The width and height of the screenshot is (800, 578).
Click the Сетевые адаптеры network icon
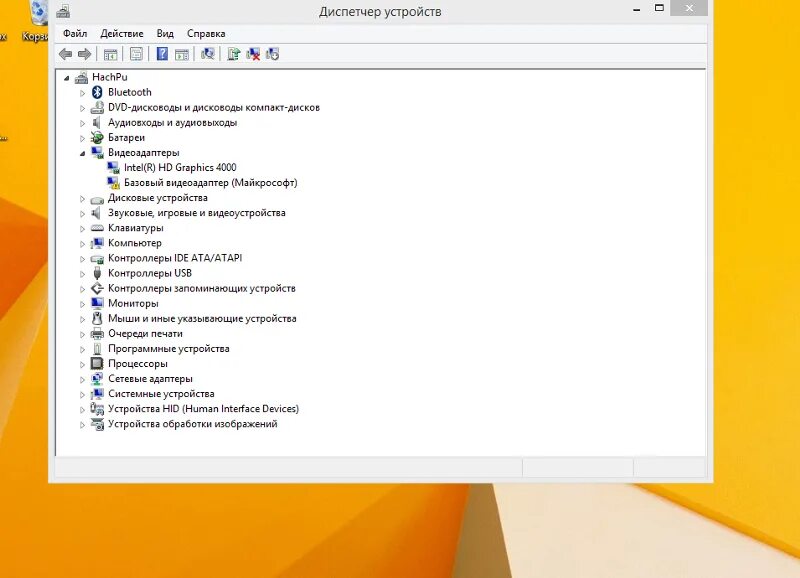pos(97,379)
